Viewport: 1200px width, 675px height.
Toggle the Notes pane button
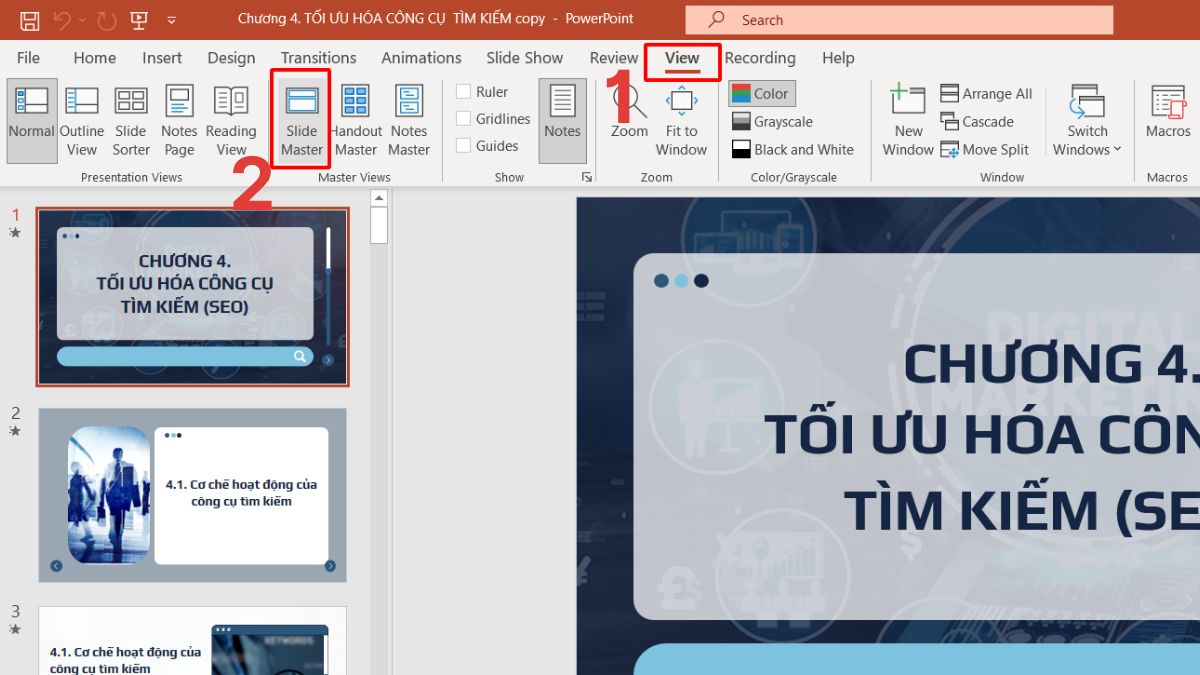pyautogui.click(x=562, y=121)
